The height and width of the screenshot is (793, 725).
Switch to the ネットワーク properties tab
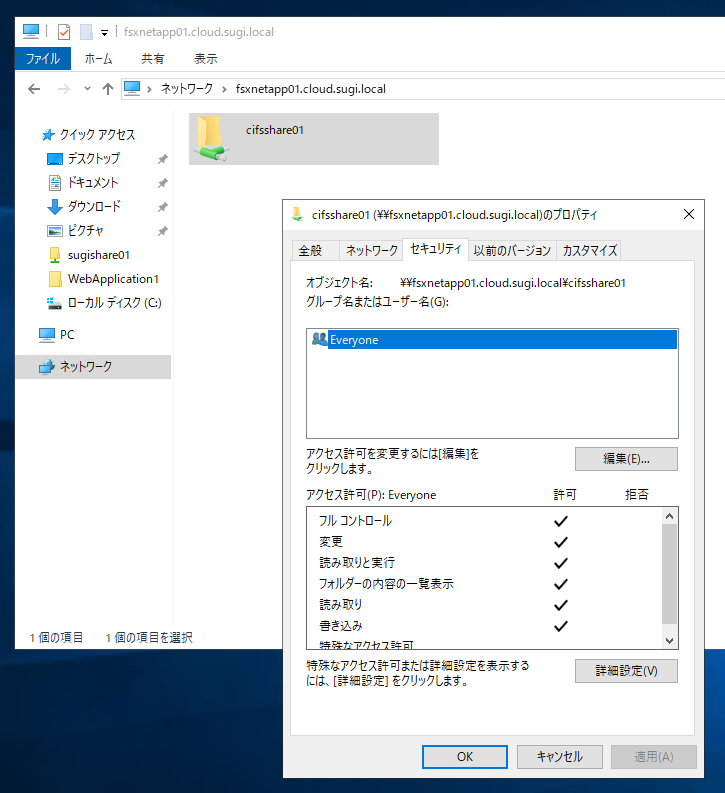click(x=372, y=250)
